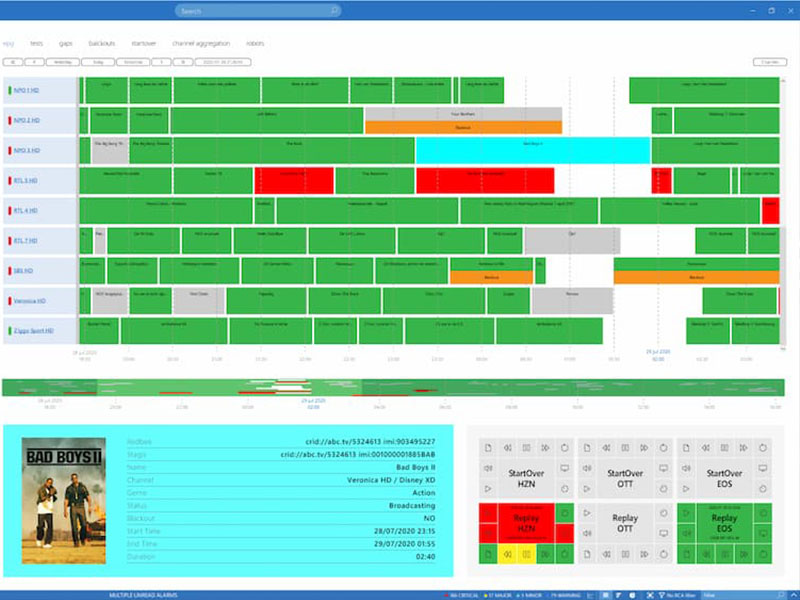Click the document icon in StartOver OTT tile

[587, 448]
